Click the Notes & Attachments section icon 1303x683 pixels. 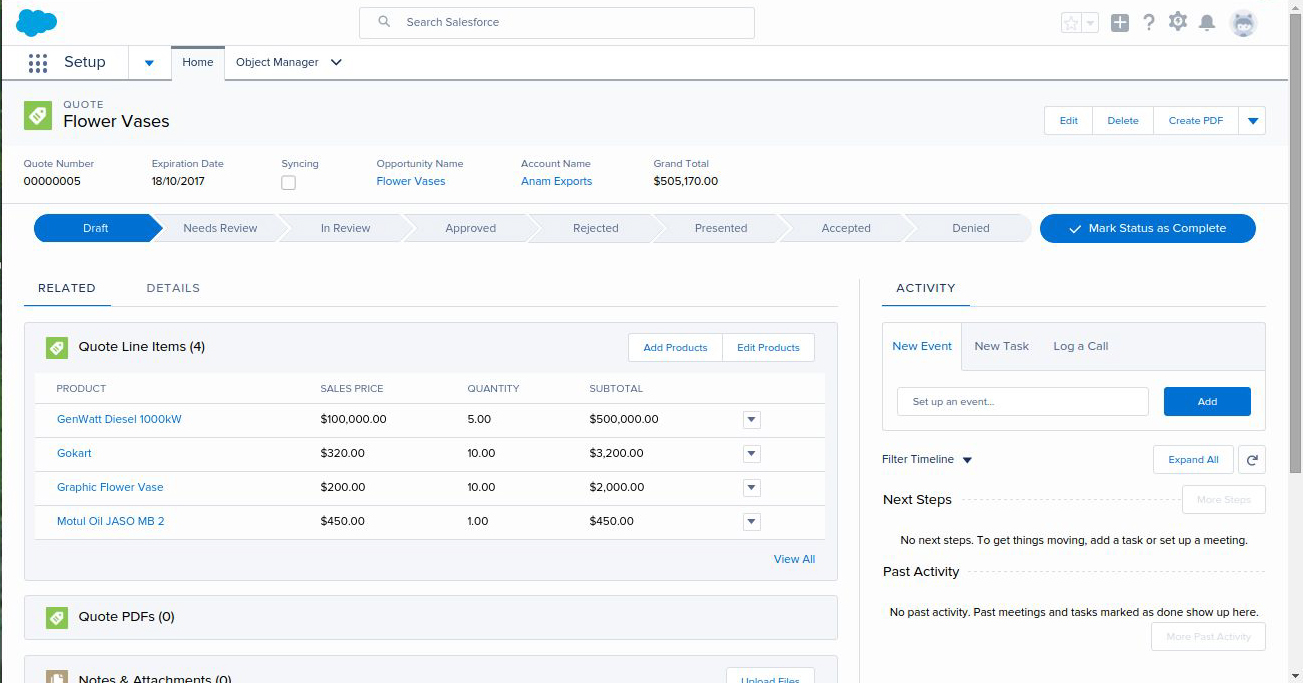(x=57, y=677)
